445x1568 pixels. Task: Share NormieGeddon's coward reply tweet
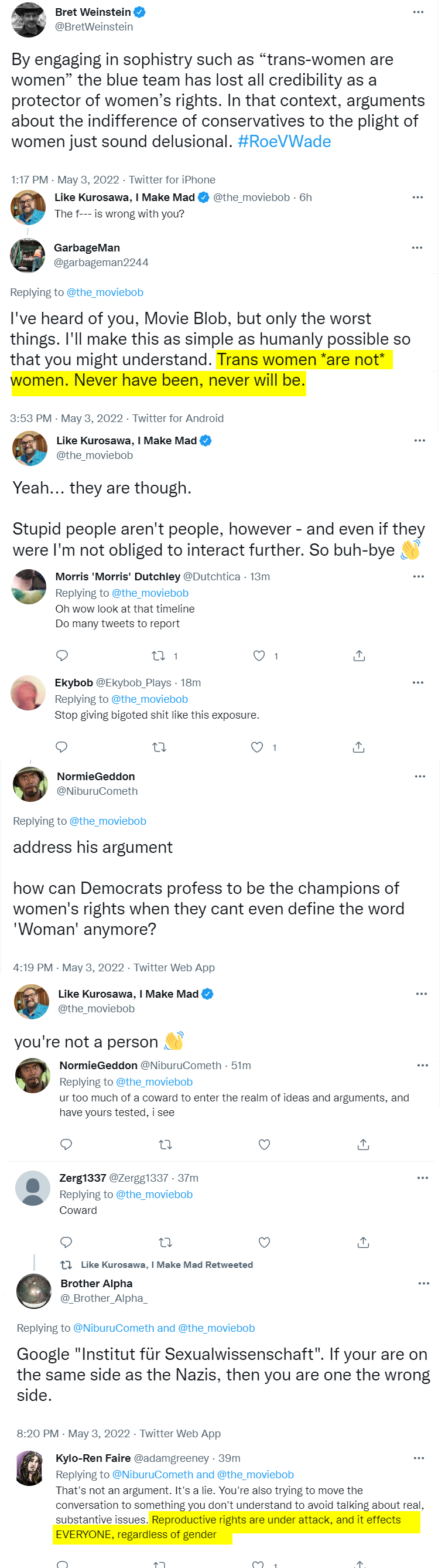pos(364,1144)
